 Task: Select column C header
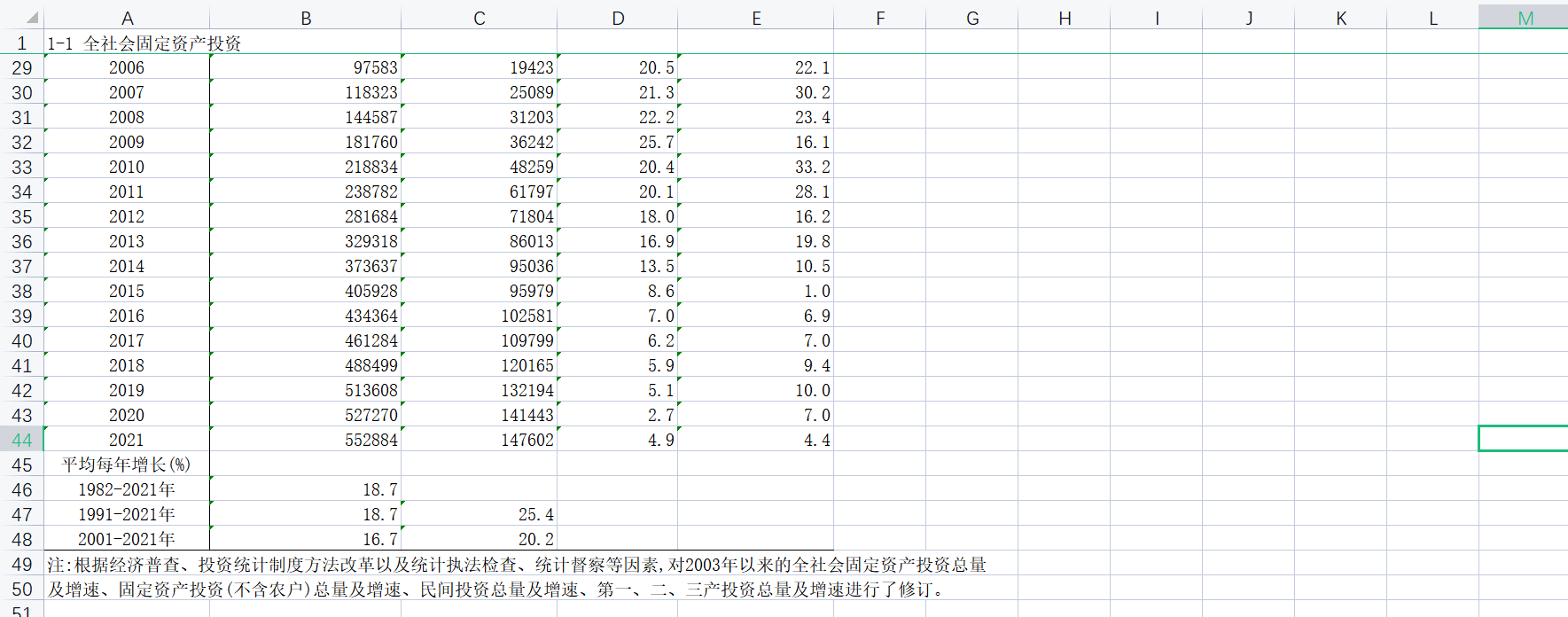pyautogui.click(x=480, y=18)
